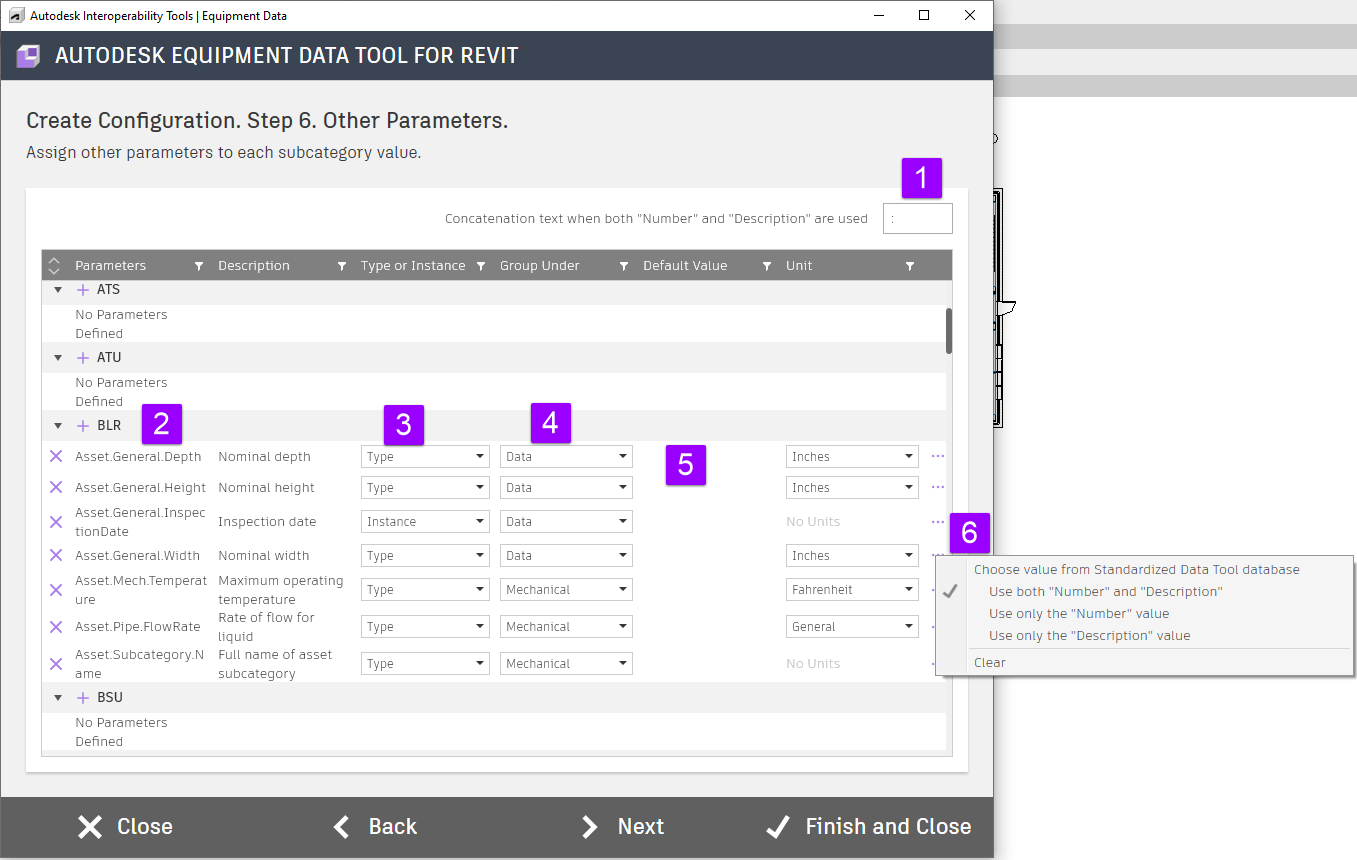Click Finish and Close
Screen dimensions: 1357x860
pos(868,827)
